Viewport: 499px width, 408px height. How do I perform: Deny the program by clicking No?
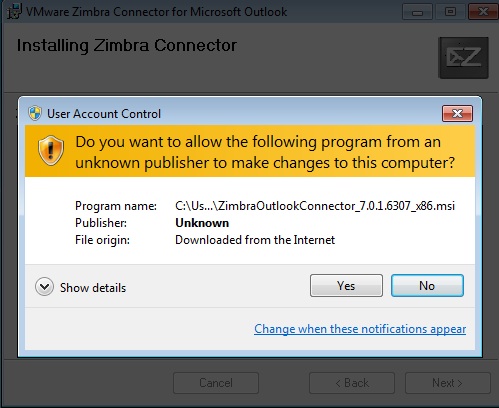(x=427, y=286)
